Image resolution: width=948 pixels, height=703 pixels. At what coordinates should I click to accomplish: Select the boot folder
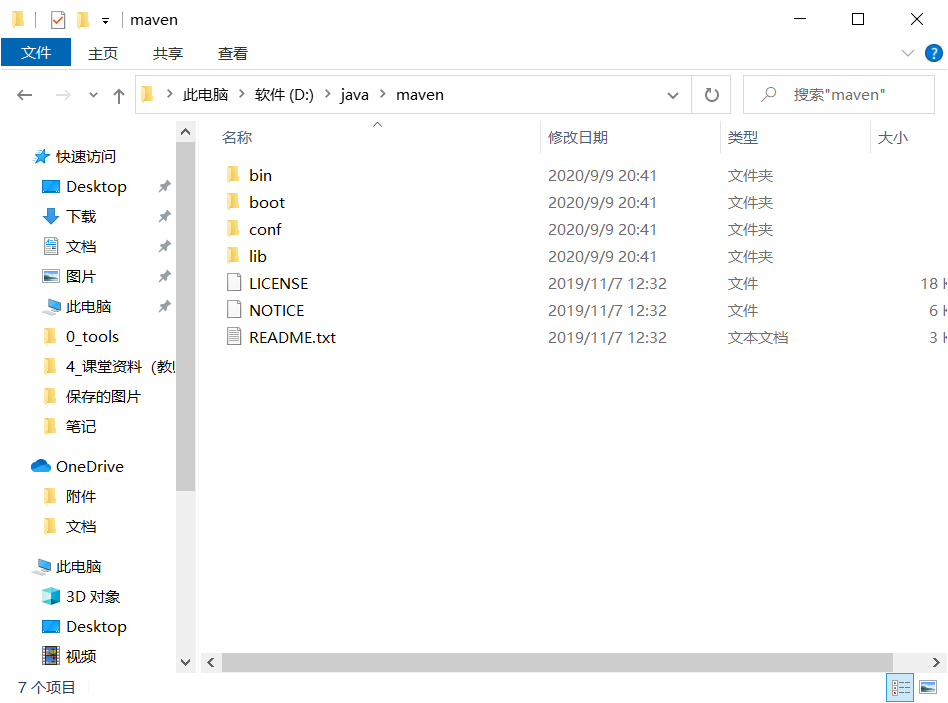(x=267, y=202)
